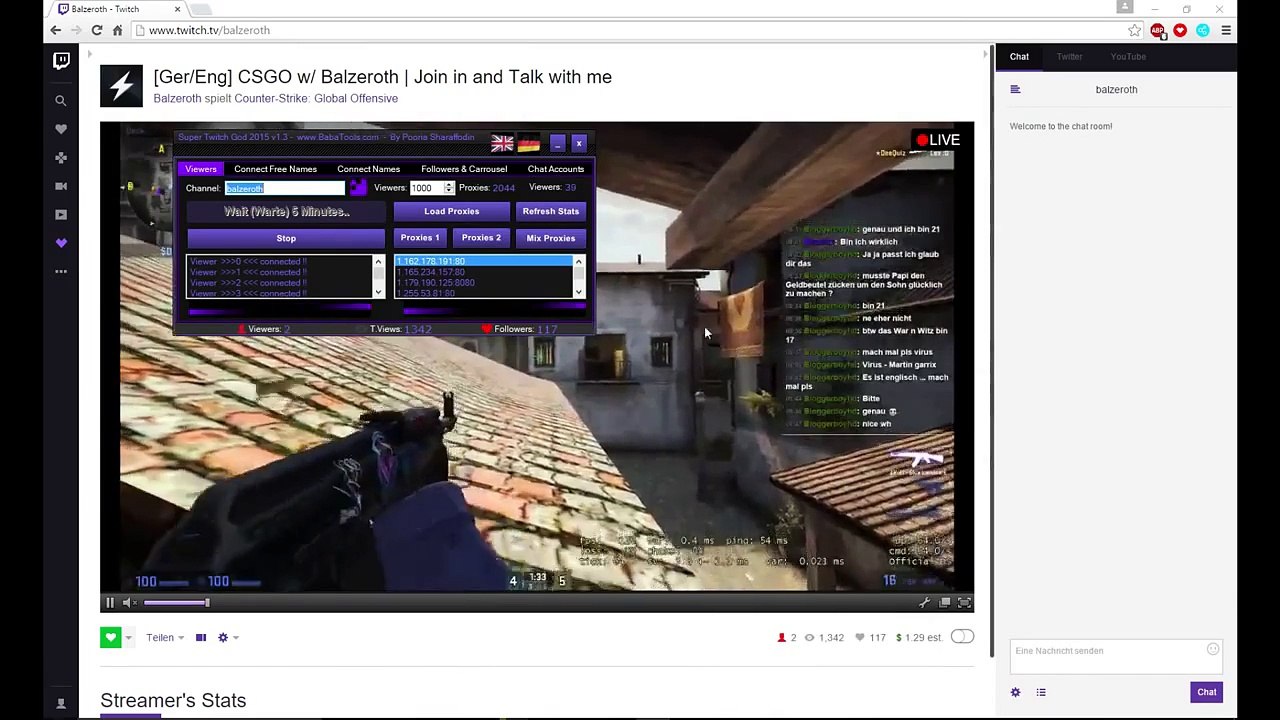This screenshot has height=720, width=1280.
Task: Enter fullscreen on the video player
Action: click(x=964, y=602)
